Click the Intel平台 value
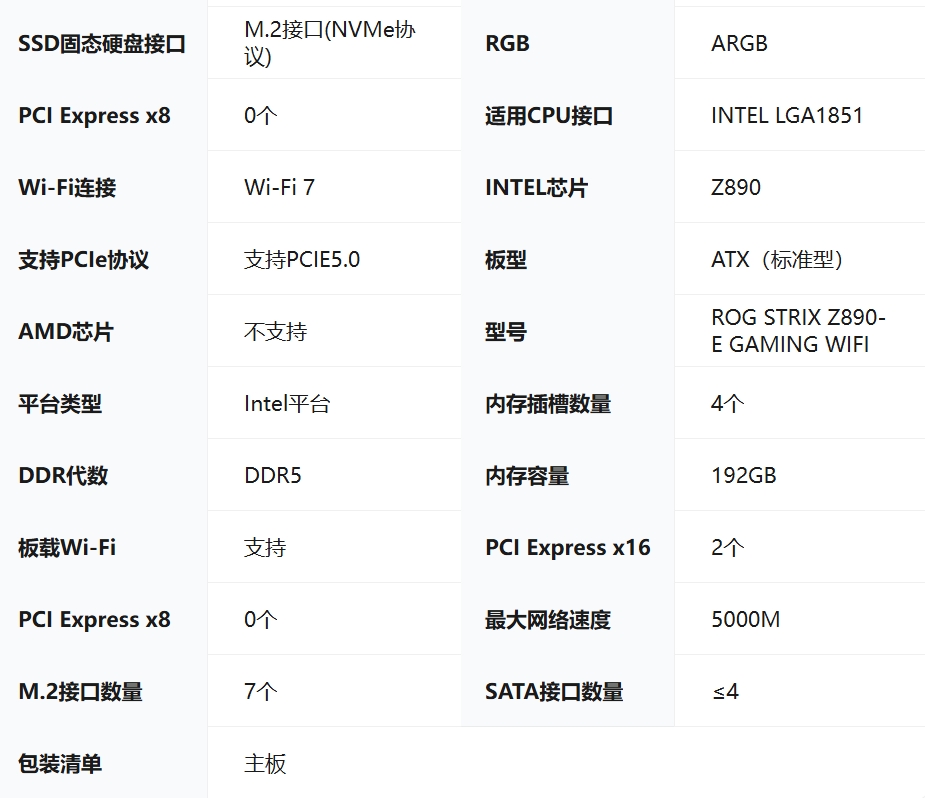The image size is (925, 798). tap(287, 404)
